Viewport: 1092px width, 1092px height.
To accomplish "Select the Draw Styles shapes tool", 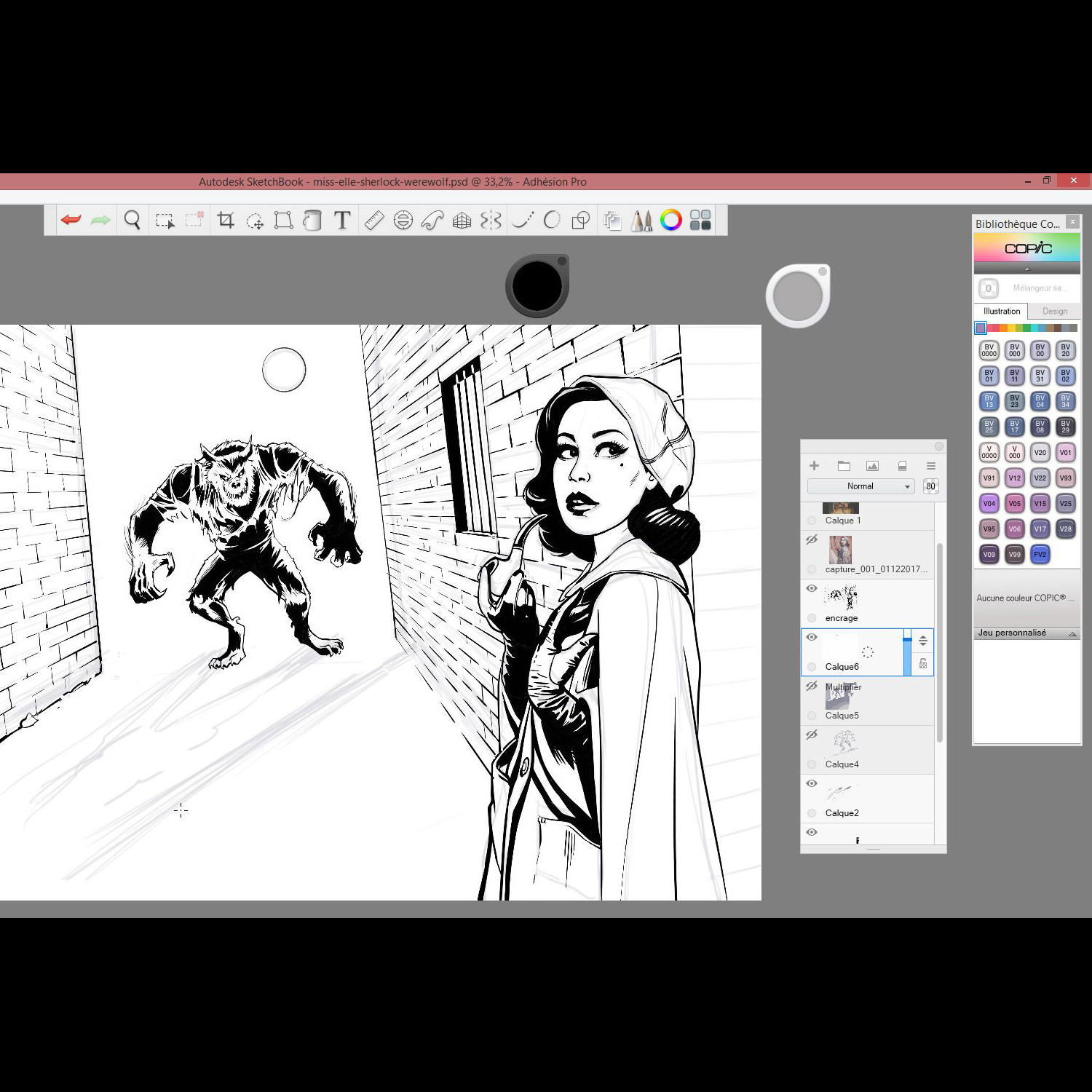I will 581,220.
